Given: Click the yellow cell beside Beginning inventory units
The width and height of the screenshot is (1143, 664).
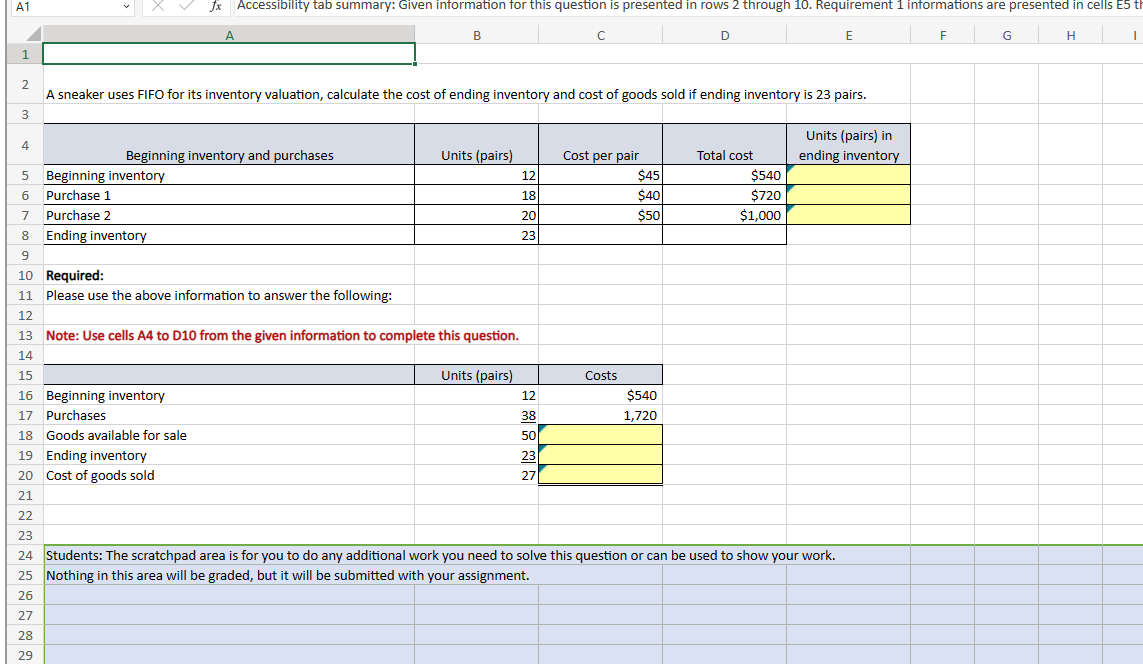Looking at the screenshot, I should [848, 175].
